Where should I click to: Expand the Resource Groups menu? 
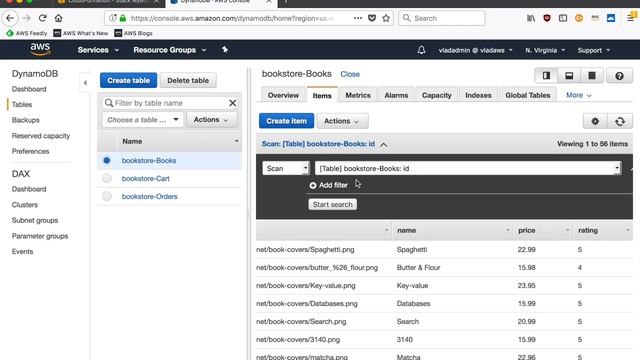tap(169, 50)
